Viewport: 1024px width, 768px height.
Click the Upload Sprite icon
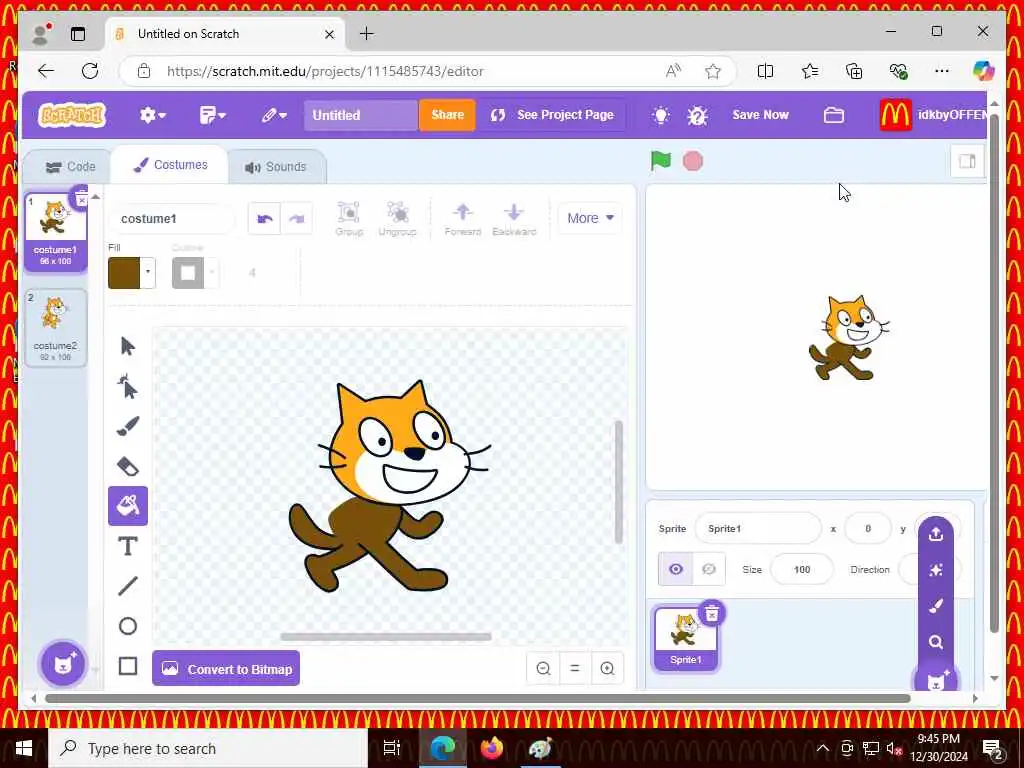tap(936, 534)
